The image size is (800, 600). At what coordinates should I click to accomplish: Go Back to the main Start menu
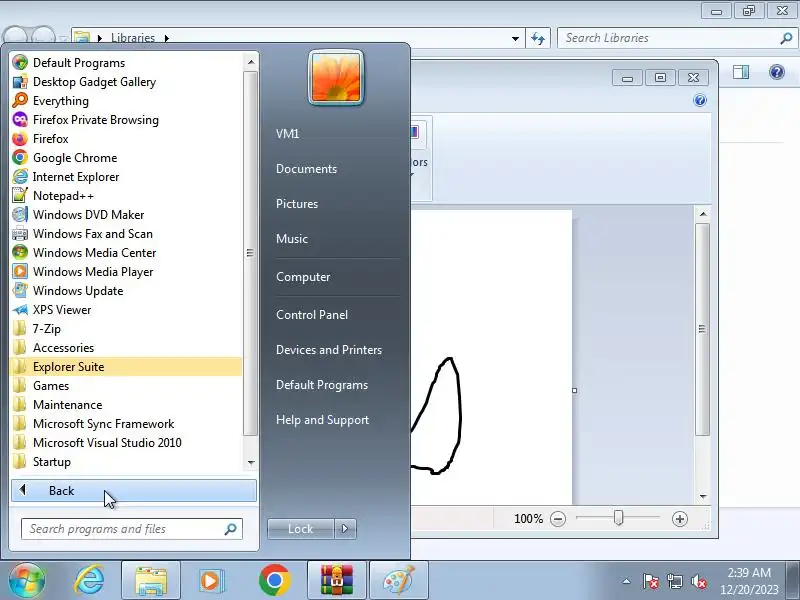tap(134, 491)
